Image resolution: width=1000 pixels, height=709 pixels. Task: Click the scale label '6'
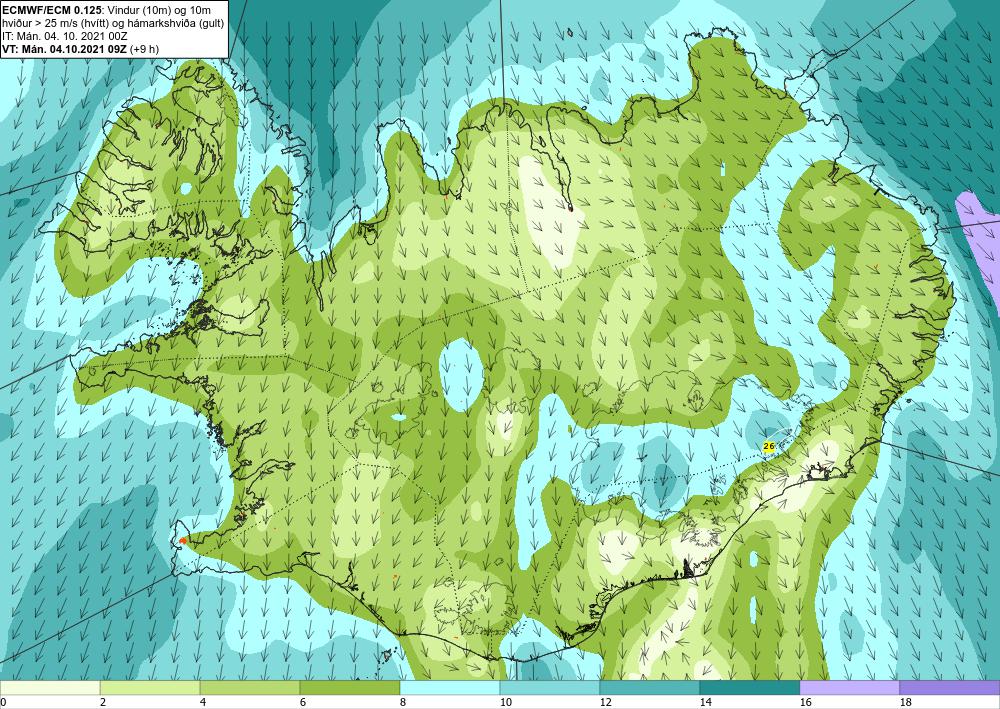(x=303, y=703)
